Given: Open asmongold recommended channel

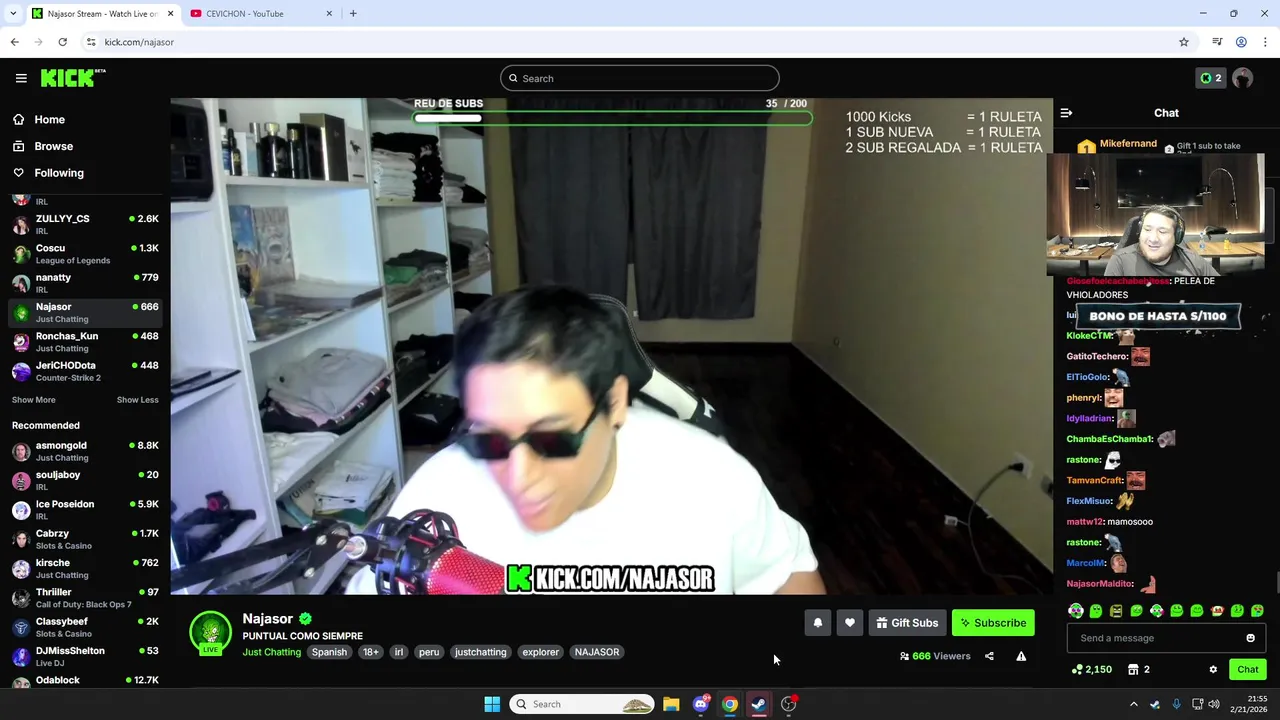Looking at the screenshot, I should click(x=85, y=451).
